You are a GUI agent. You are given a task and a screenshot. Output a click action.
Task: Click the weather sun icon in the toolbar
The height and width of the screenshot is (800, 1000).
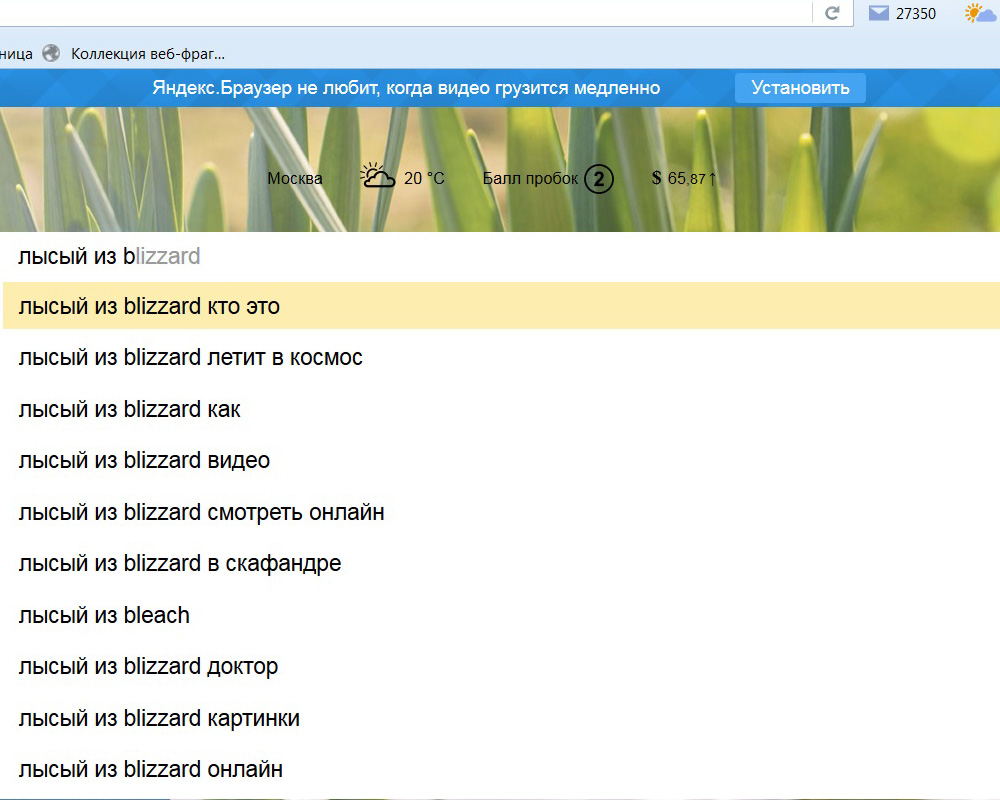point(980,13)
